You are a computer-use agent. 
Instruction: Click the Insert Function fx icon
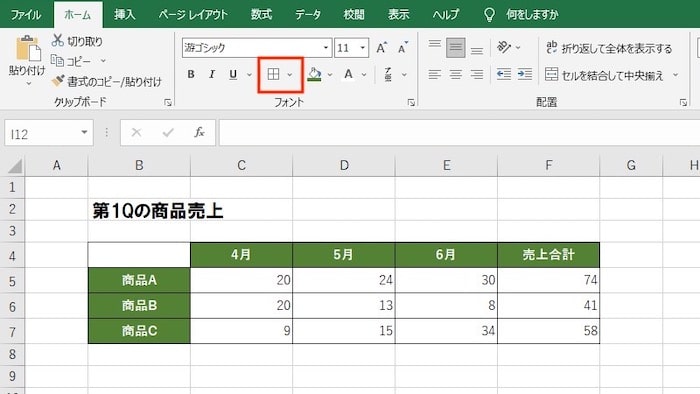(199, 132)
